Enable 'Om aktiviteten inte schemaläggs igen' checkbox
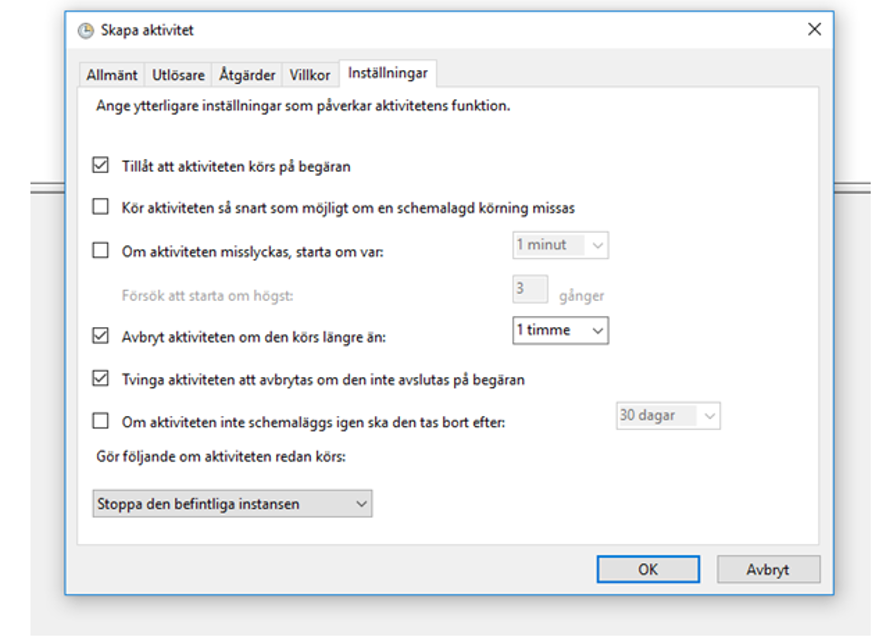880x643 pixels. click(100, 421)
